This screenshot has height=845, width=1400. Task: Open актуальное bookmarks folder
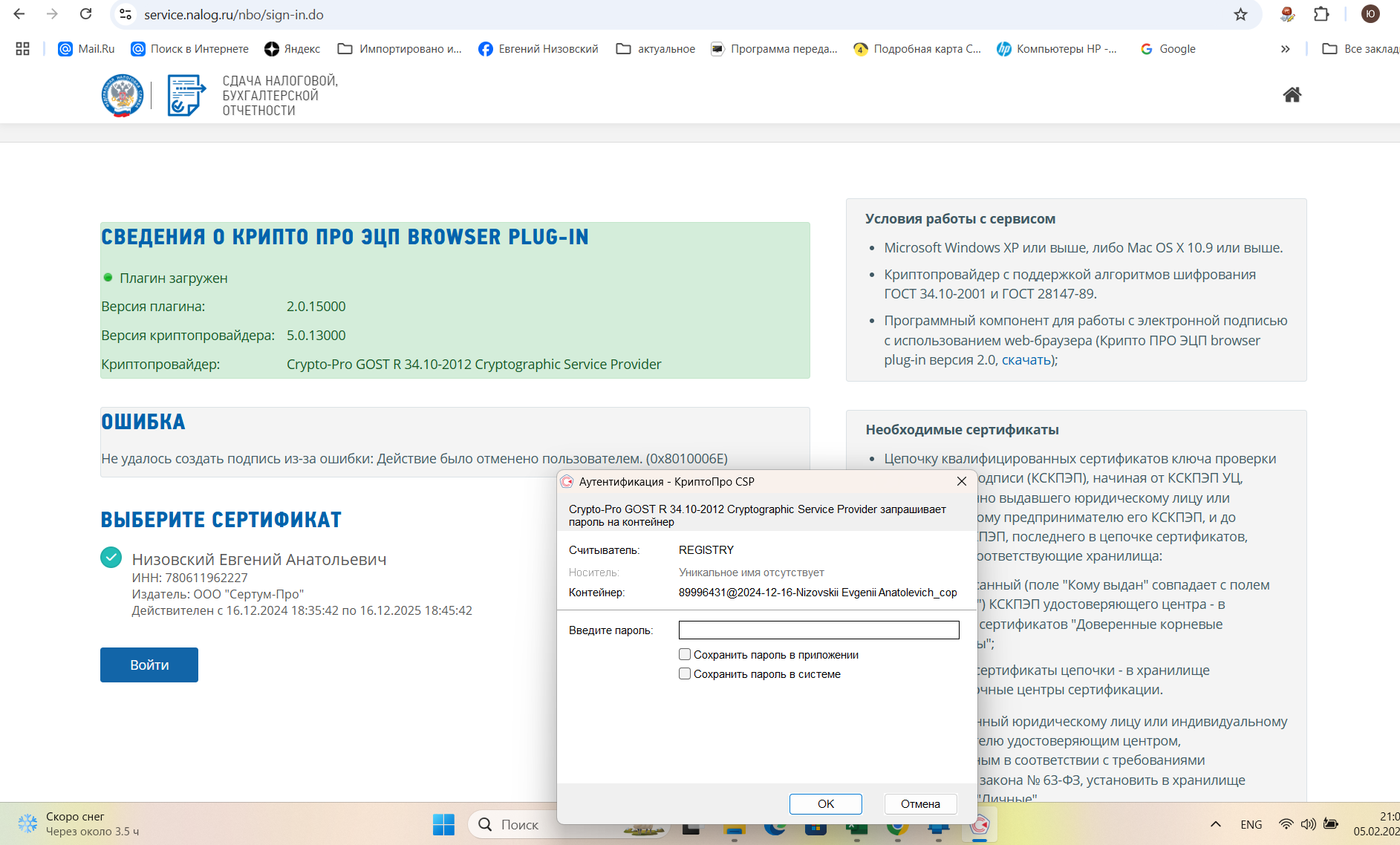[656, 49]
